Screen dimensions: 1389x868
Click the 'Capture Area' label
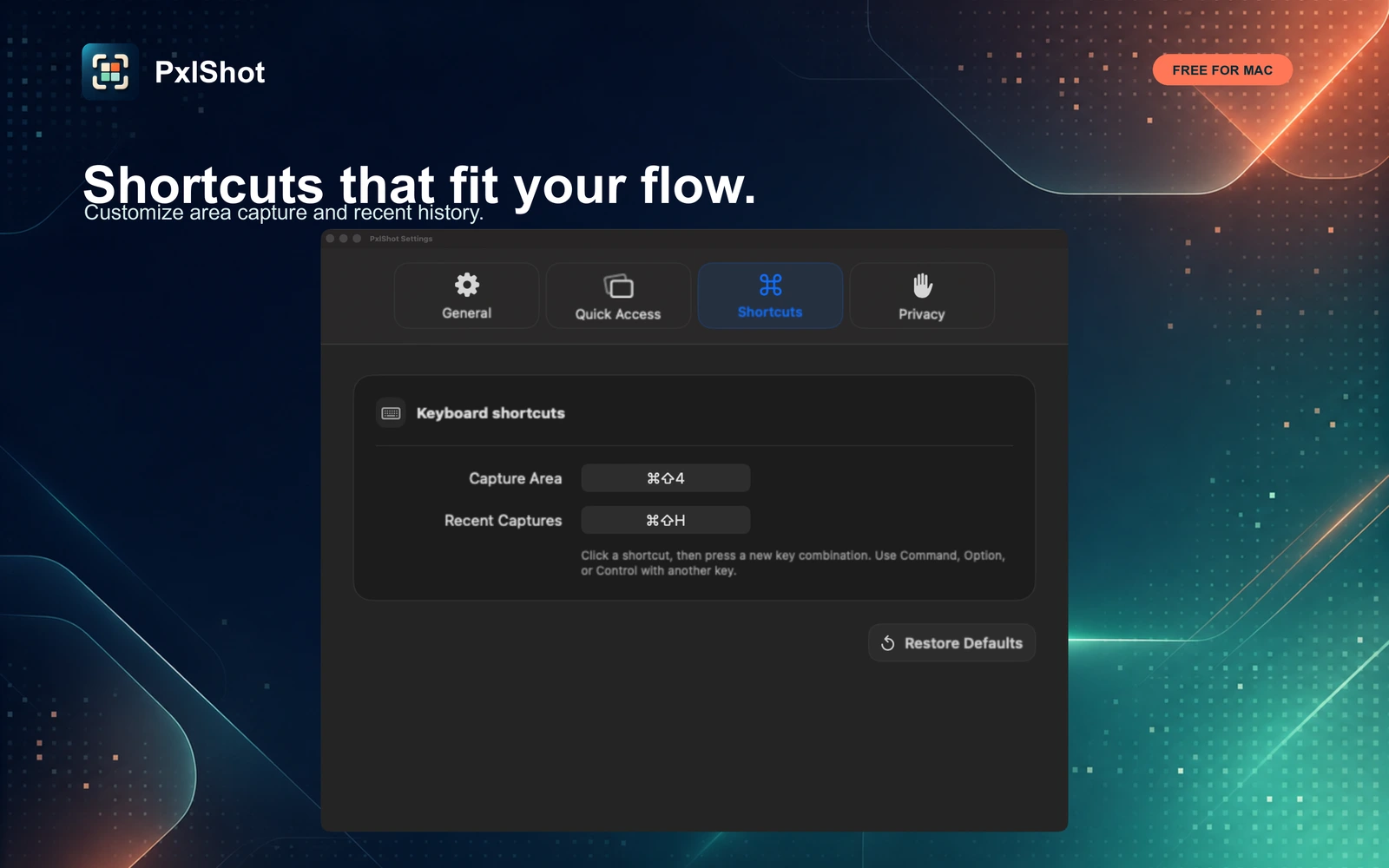515,478
